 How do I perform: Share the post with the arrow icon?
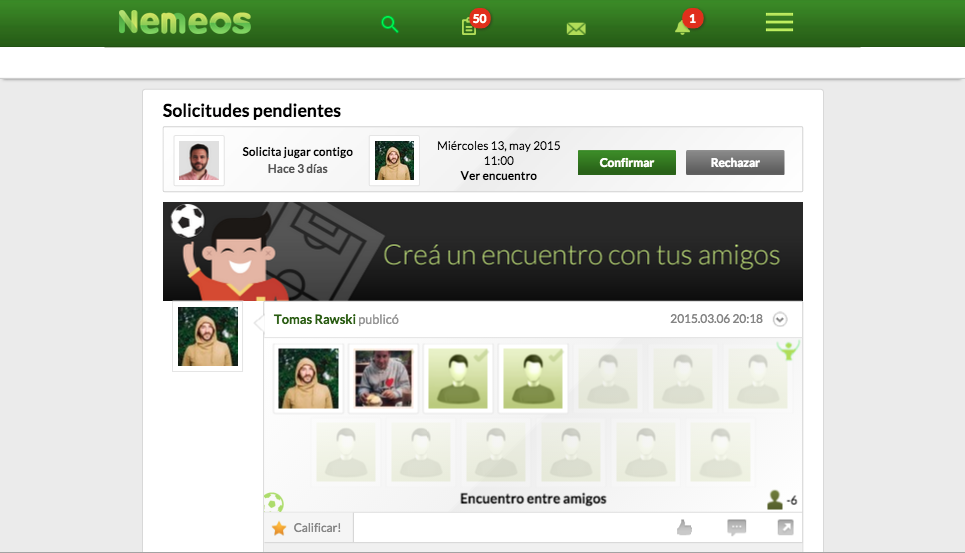785,527
